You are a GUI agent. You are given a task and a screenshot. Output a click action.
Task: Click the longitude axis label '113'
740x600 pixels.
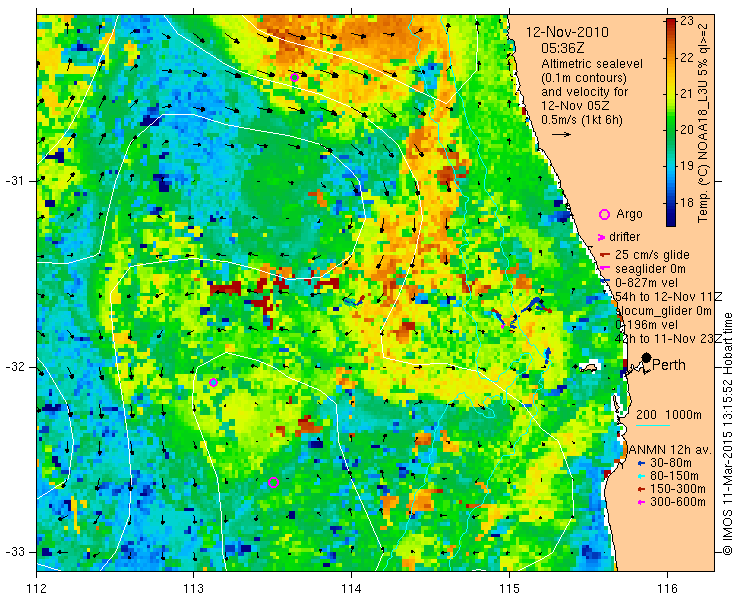click(193, 589)
